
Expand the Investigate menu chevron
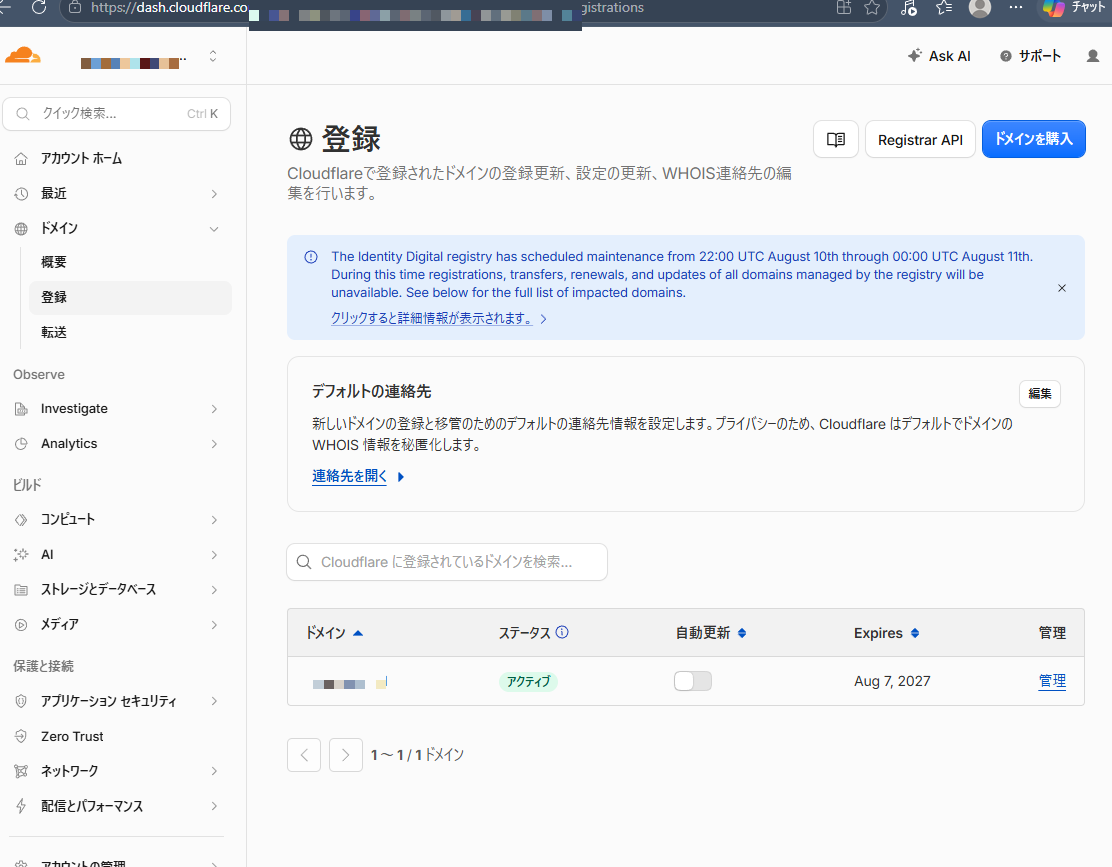click(213, 409)
